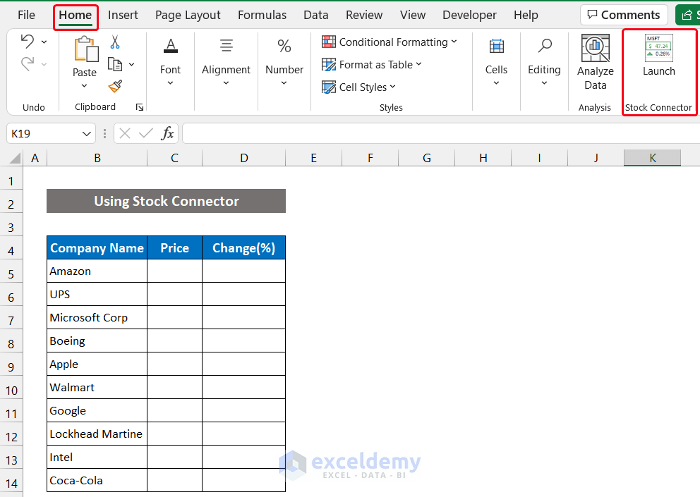
Task: Select the Amazon company cell
Action: point(97,271)
